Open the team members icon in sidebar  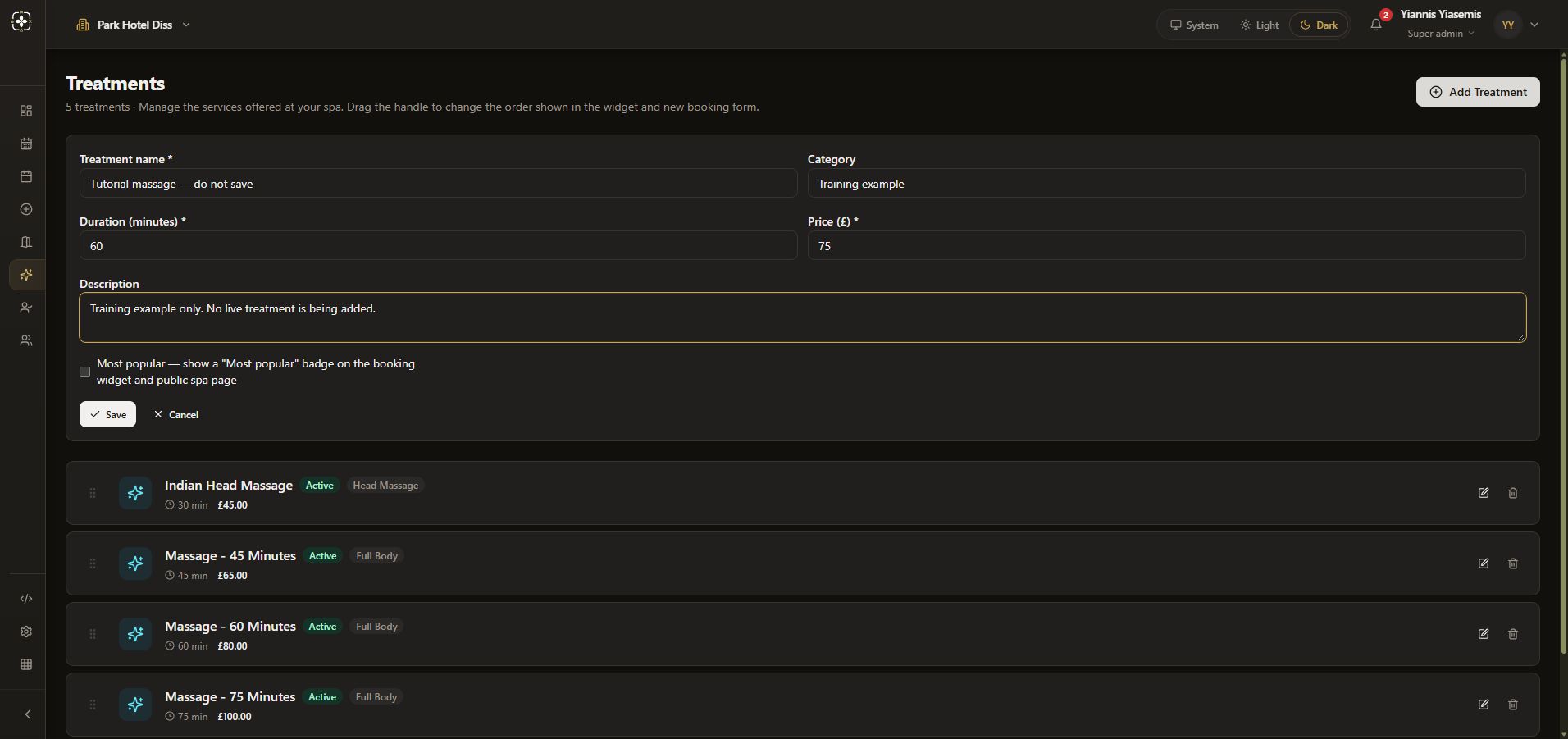click(x=26, y=340)
